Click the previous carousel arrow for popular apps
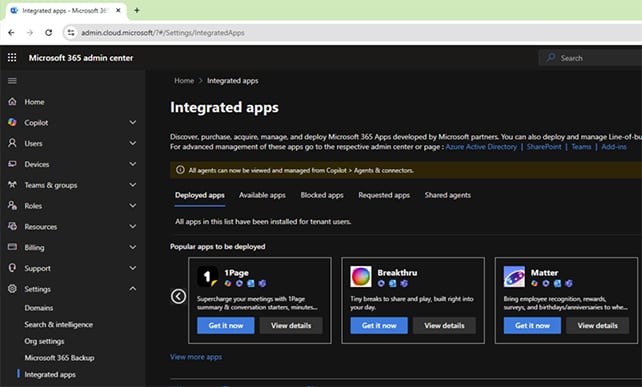This screenshot has height=387, width=642. [x=178, y=296]
